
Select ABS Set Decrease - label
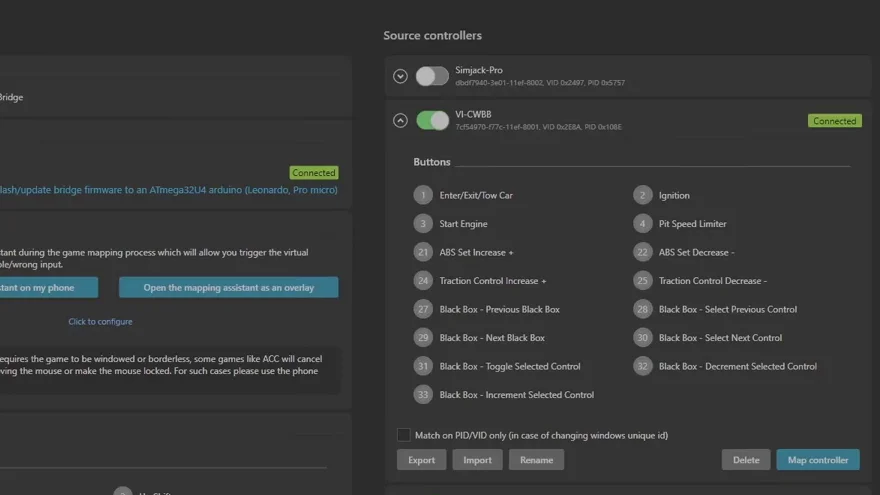point(696,252)
